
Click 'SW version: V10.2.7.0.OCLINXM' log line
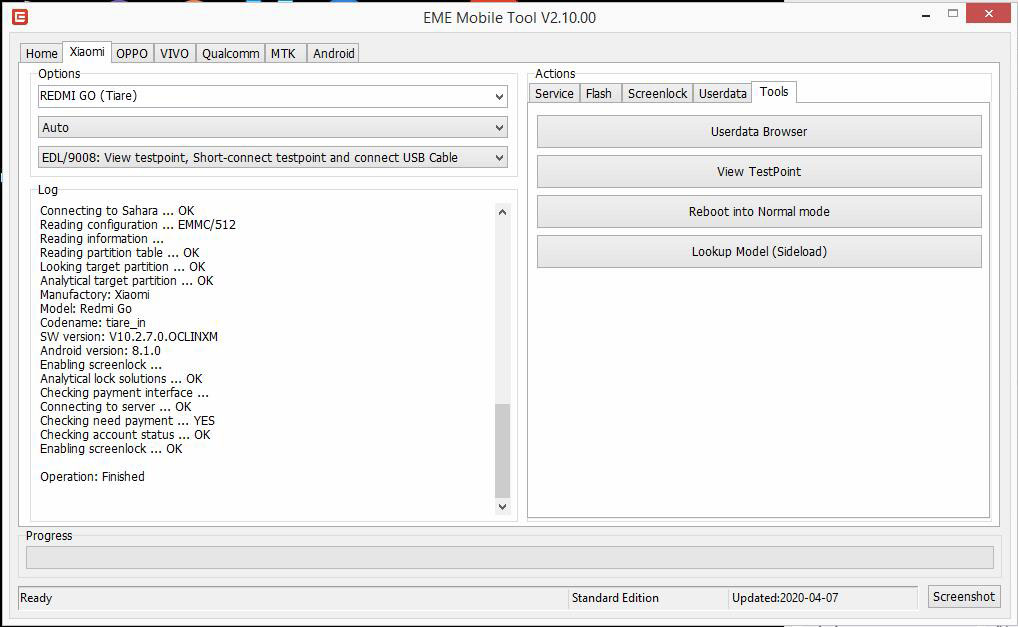pyautogui.click(x=129, y=337)
